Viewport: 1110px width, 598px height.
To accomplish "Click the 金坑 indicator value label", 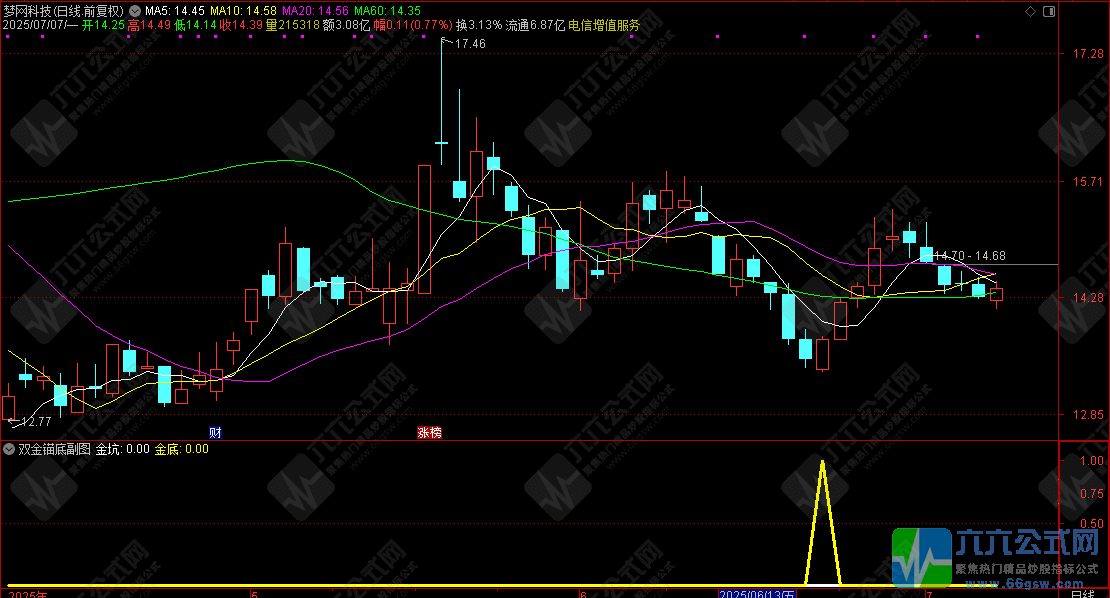I will click(x=122, y=450).
